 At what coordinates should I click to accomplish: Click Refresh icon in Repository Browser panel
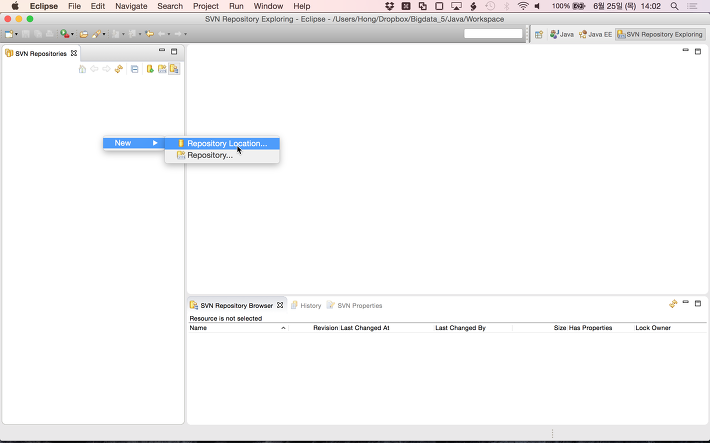673,304
